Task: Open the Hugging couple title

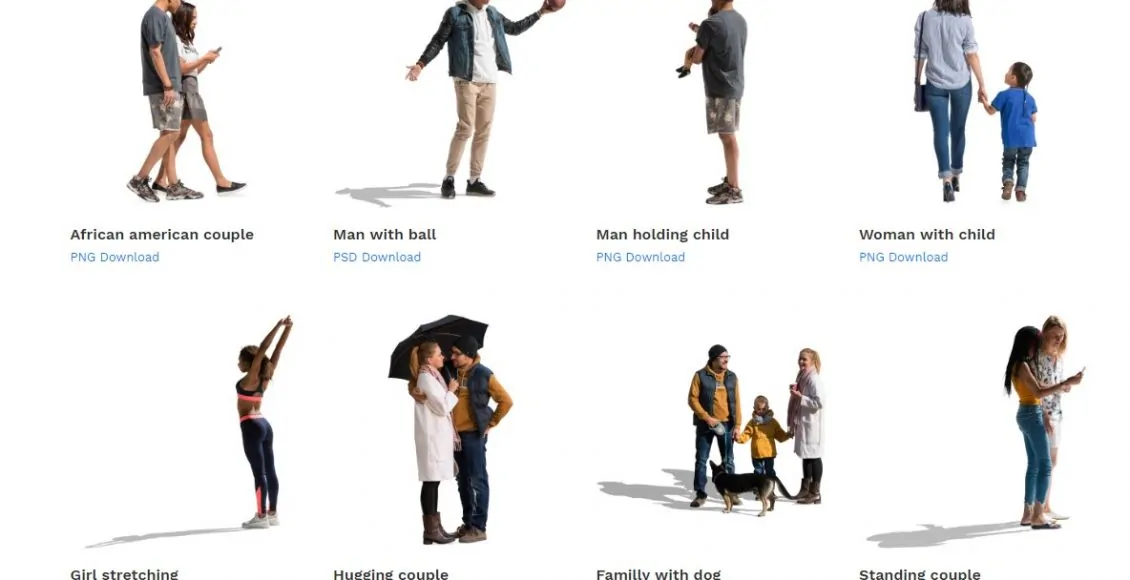Action: (391, 574)
